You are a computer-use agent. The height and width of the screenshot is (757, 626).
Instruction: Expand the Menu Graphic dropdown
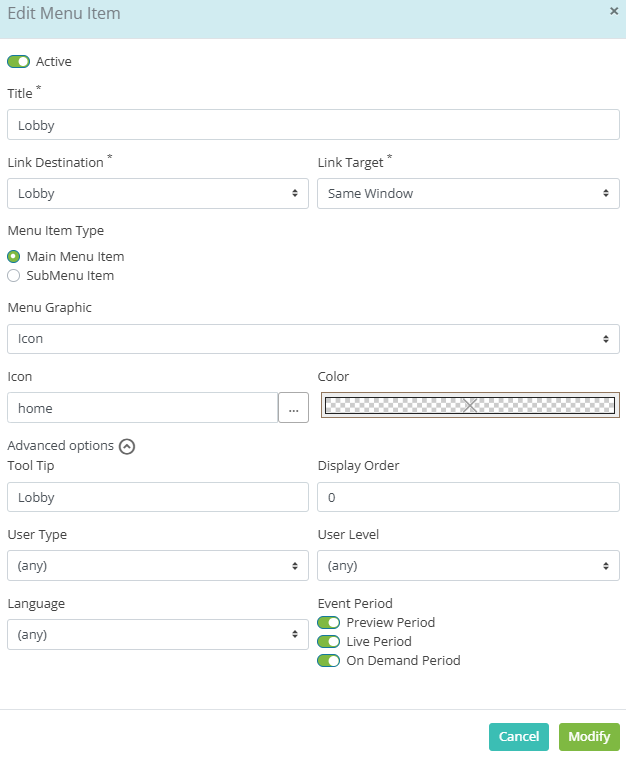(x=313, y=339)
